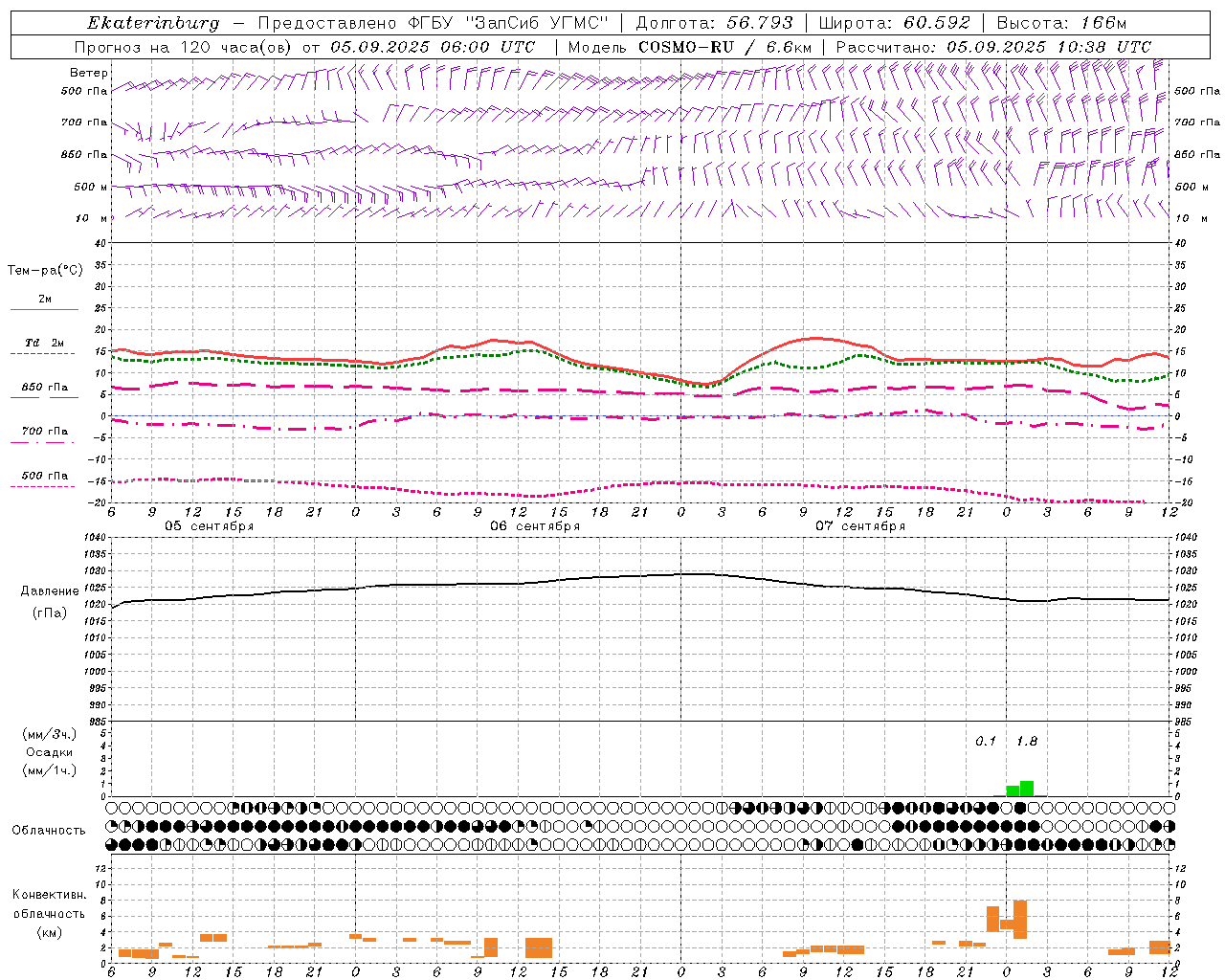
Task: Select the Модель COSMO-RU / 6.6км text
Action: coord(690,47)
